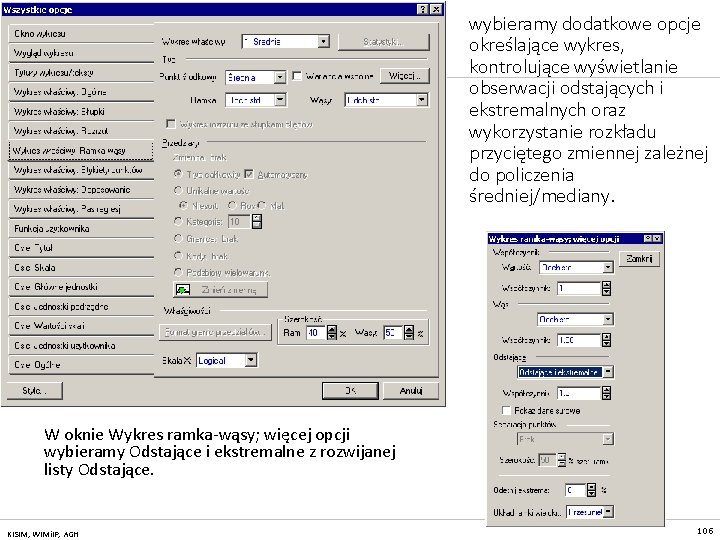Select the Tytuły wykresu/tekst tab

81,73
